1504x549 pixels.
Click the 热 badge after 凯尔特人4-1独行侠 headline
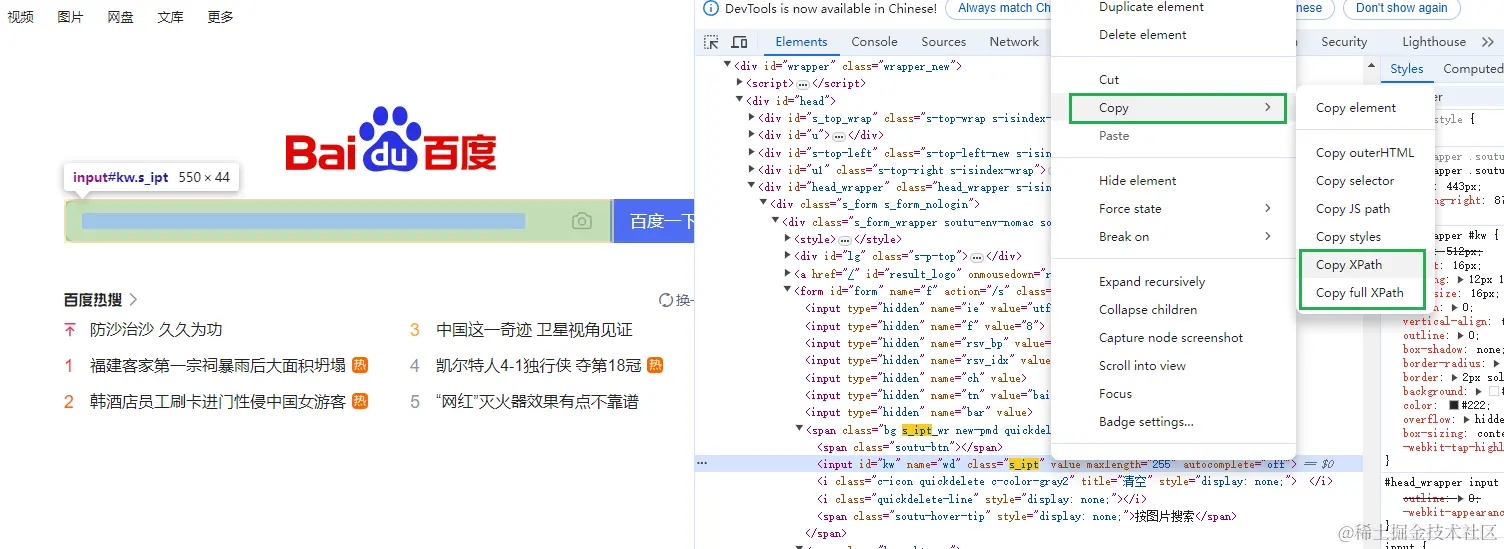click(655, 366)
